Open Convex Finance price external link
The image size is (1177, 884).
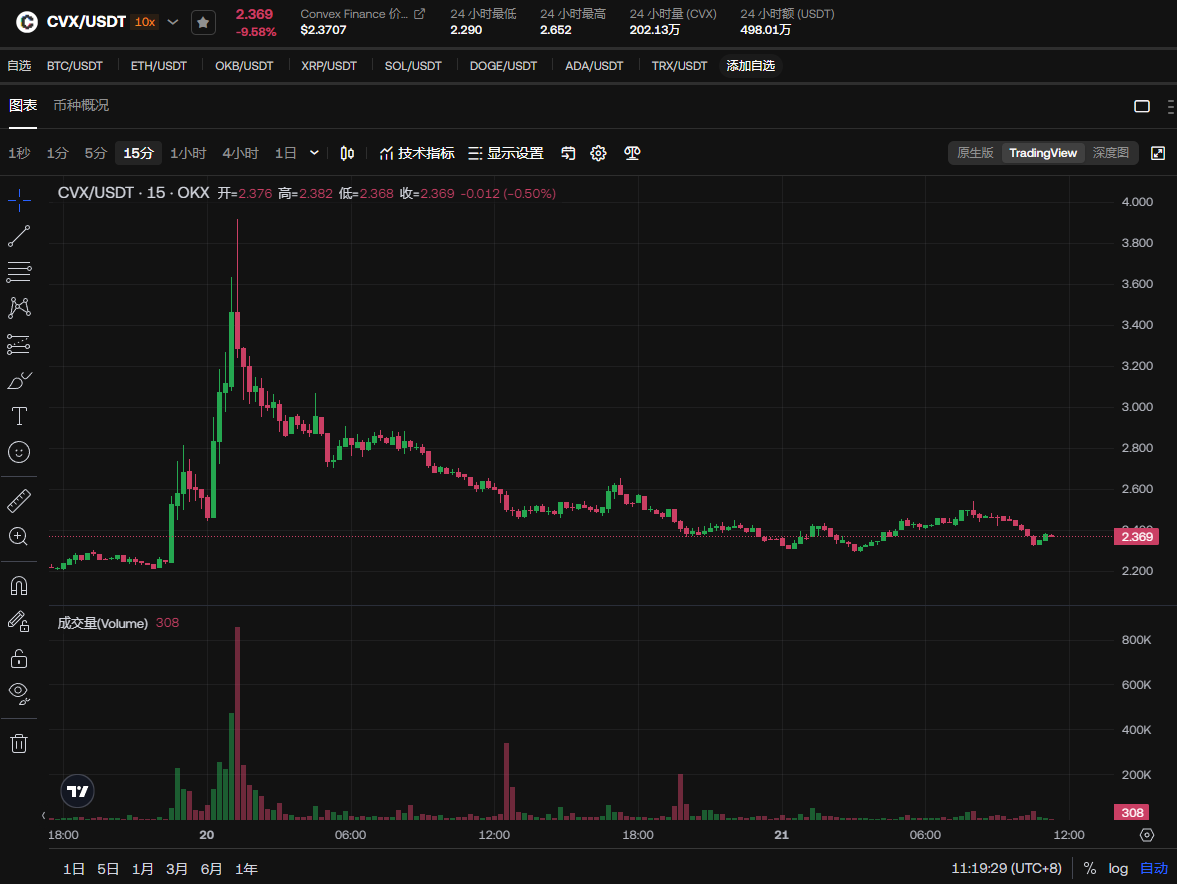[420, 14]
